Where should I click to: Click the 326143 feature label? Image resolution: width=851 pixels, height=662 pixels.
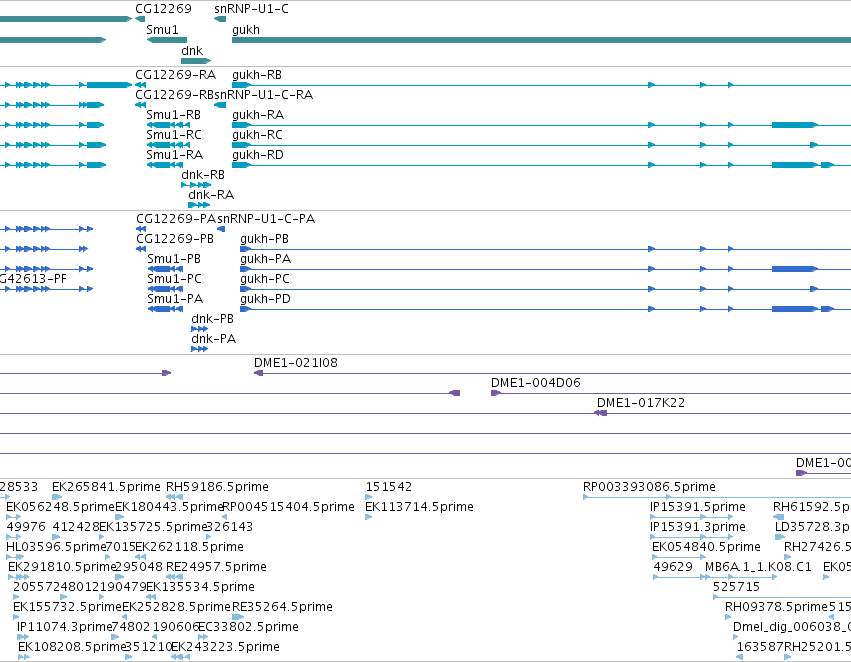(x=230, y=527)
